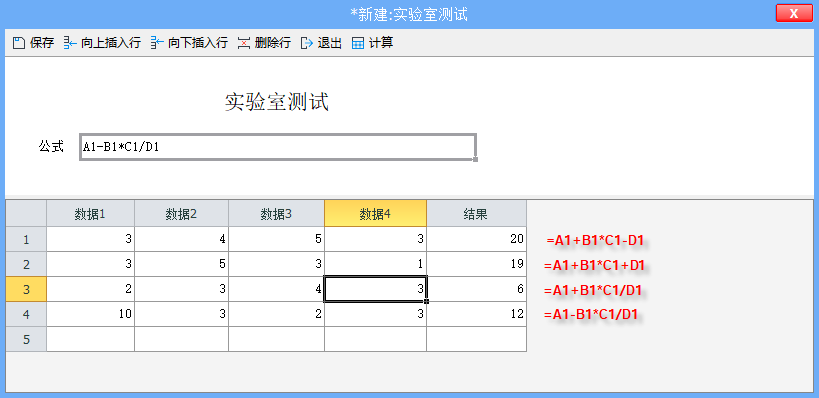Click row 4 数据1 cell showing 10

click(90, 314)
